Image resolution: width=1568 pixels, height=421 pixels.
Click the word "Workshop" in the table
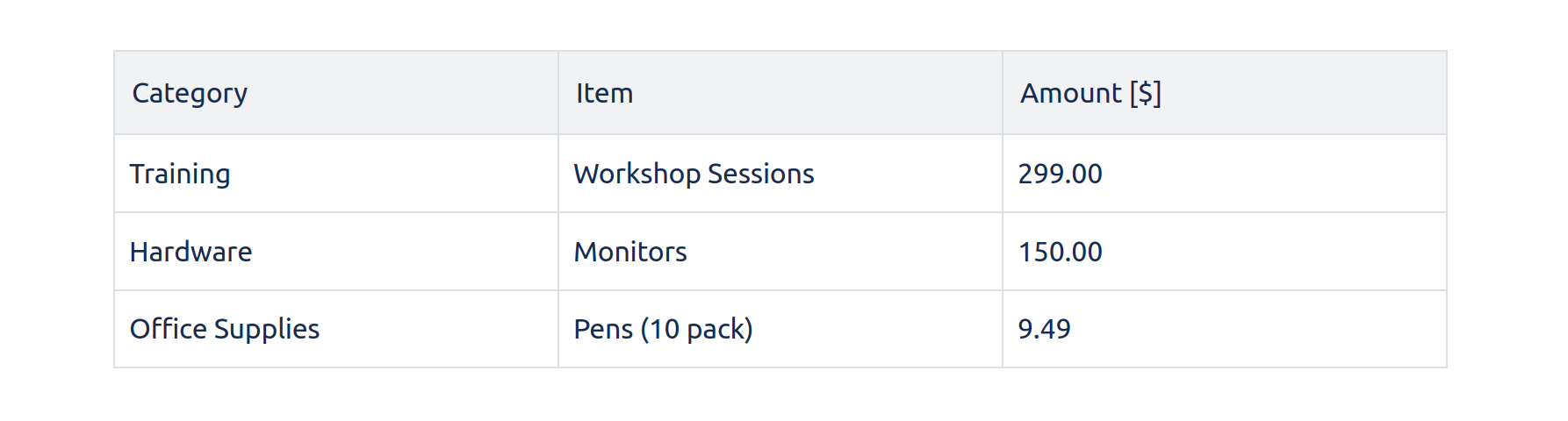click(x=637, y=174)
